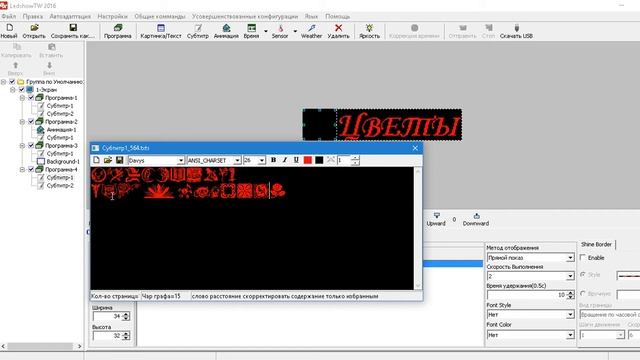Select Субтитр-2 under Програма-1
This screenshot has width=640, height=360.
coord(60,113)
